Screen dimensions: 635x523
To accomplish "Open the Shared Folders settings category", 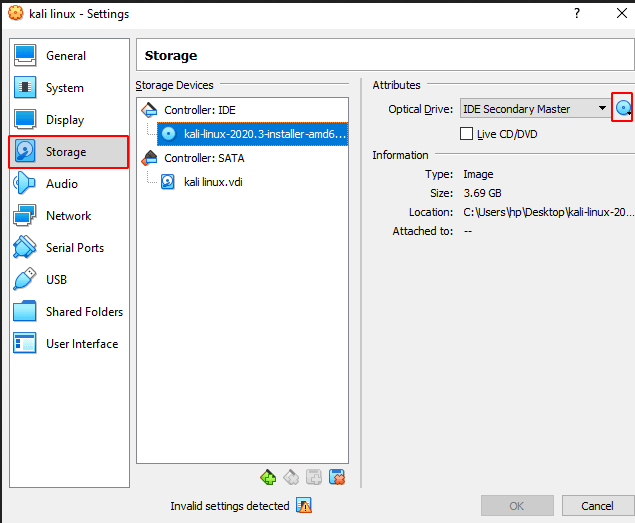I will coord(69,312).
